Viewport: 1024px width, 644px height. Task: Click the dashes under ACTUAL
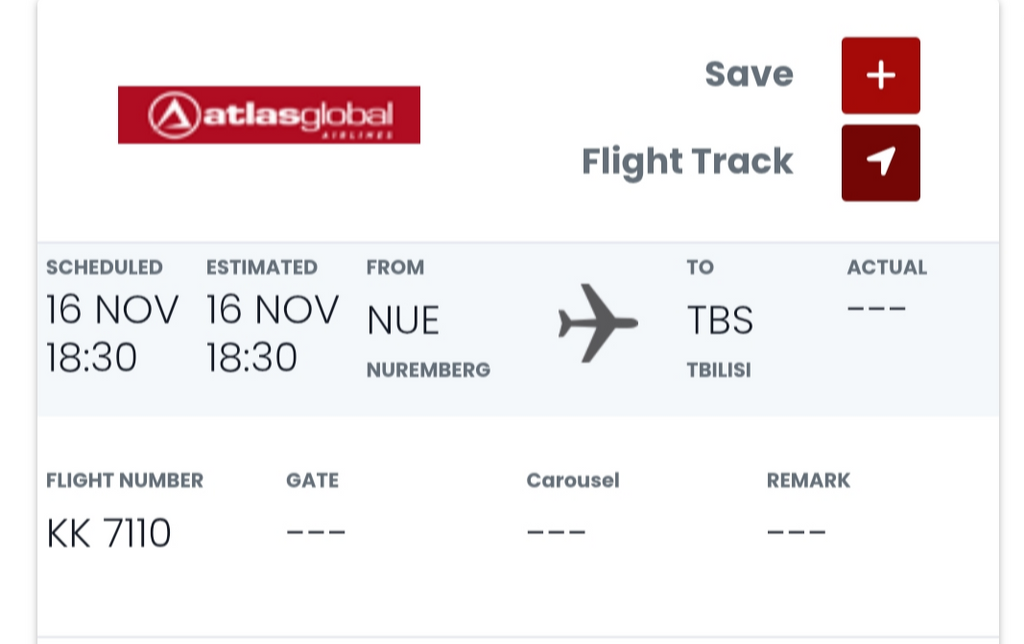point(876,309)
